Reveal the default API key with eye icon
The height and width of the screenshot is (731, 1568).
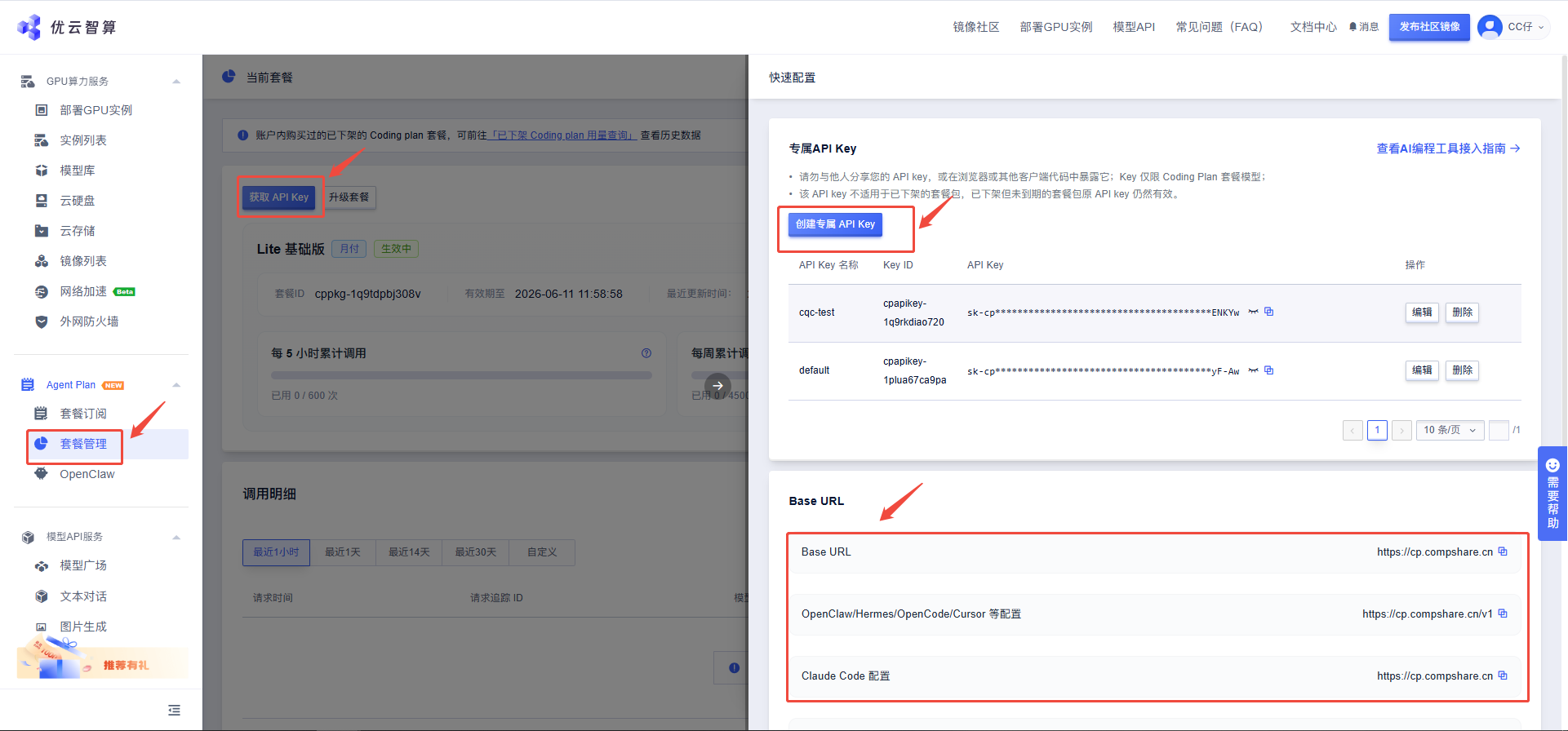(x=1253, y=370)
